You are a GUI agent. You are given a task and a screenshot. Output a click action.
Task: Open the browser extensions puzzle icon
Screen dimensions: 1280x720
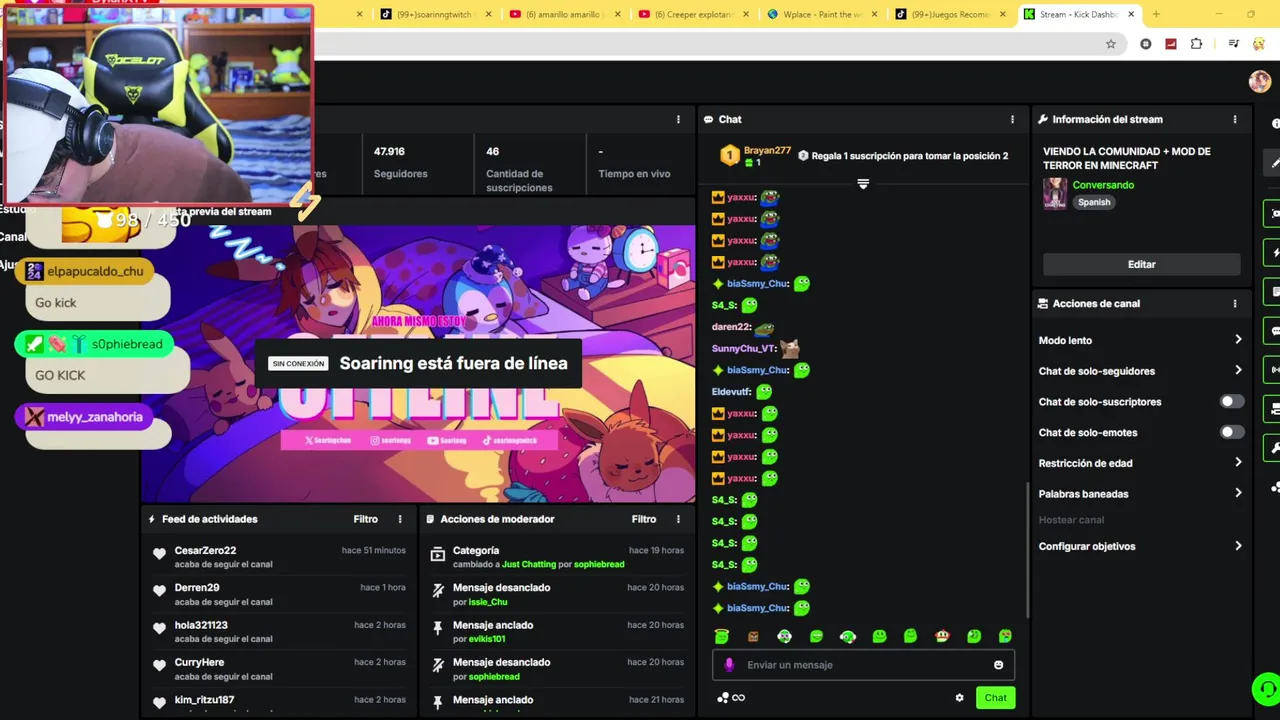[1196, 44]
